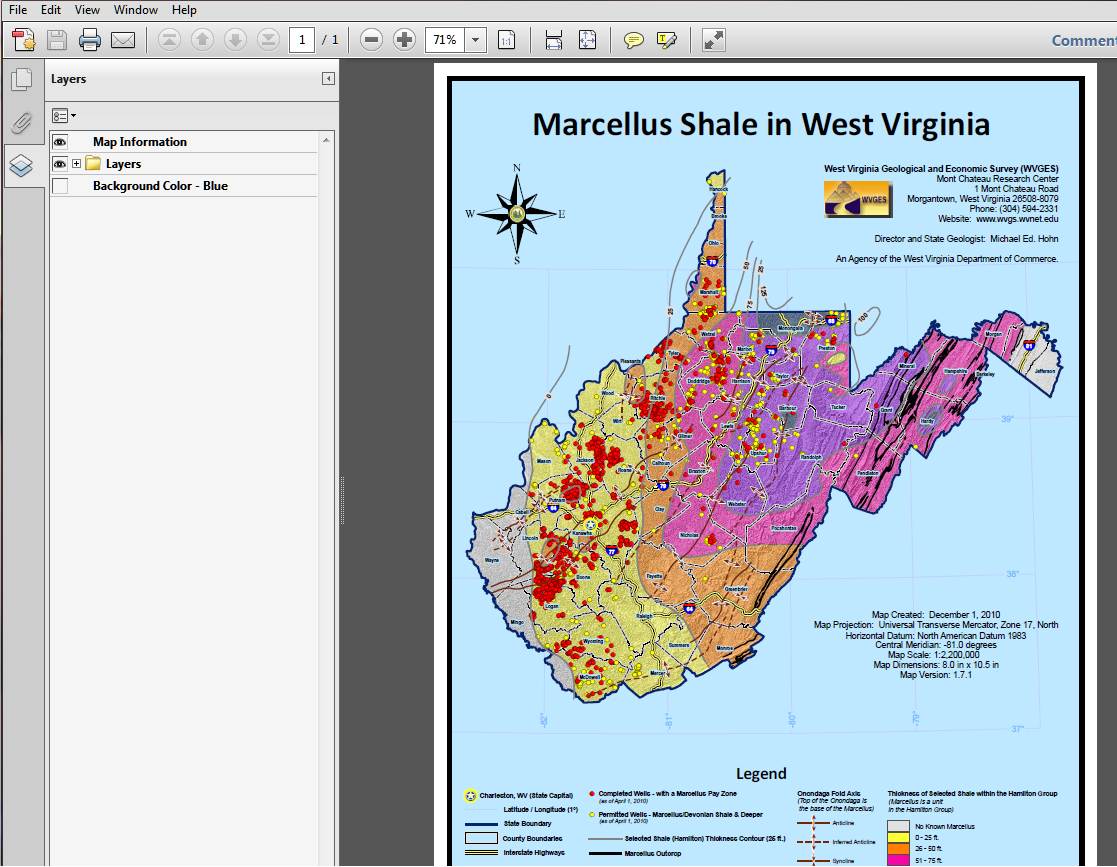
Task: Save the document with floppy icon
Action: point(57,40)
